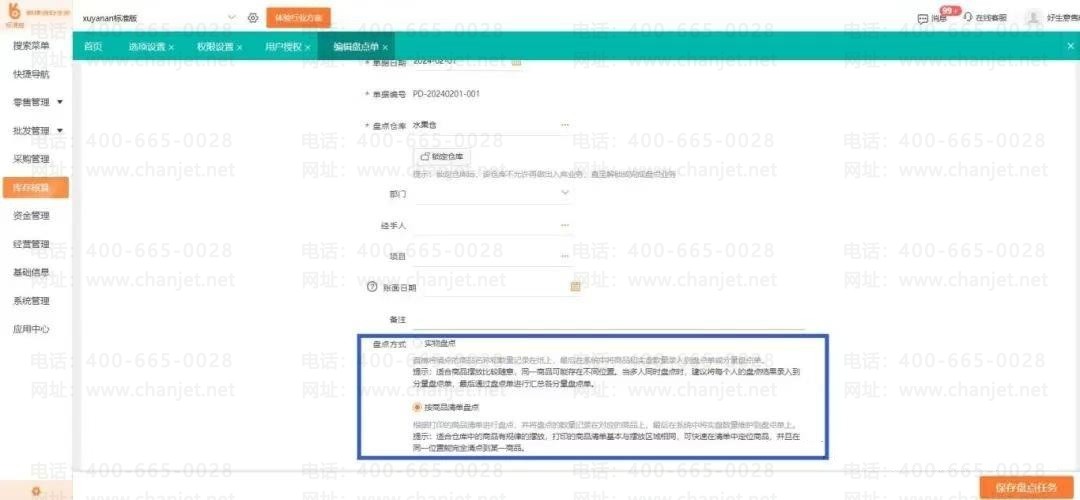
Task: Select the 实物盘点 radio option
Action: tap(417, 342)
